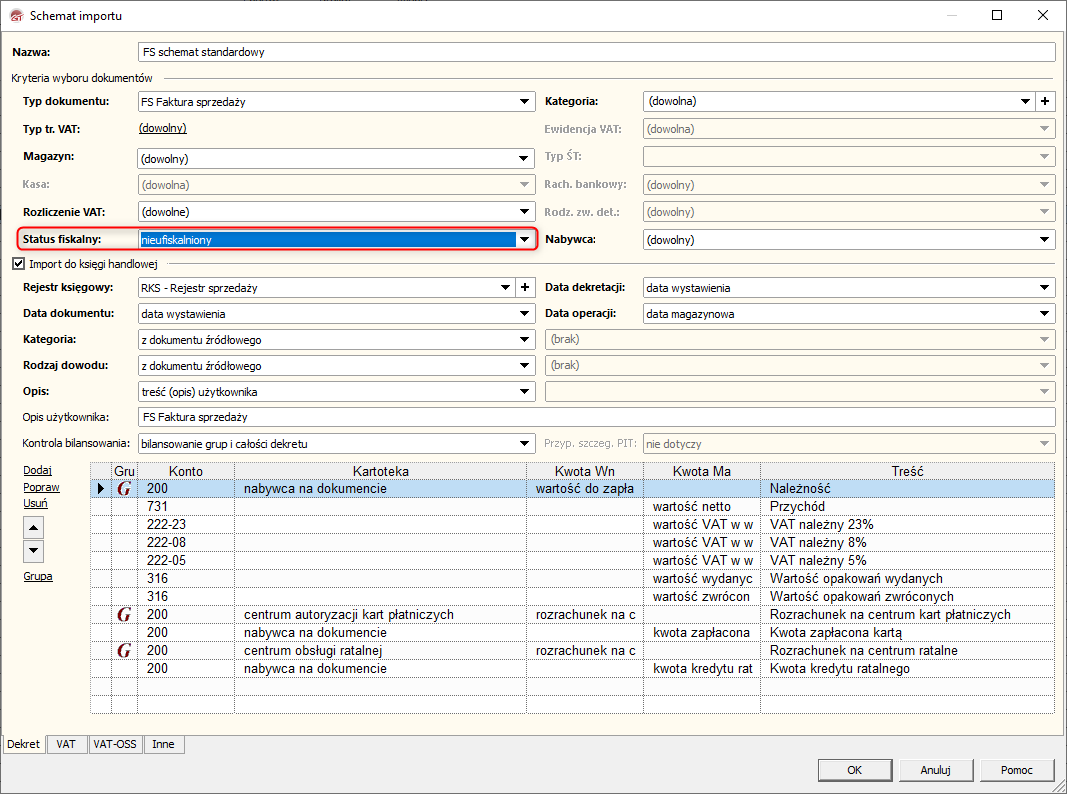Click the plus button next to Kategoria
The height and width of the screenshot is (794, 1067).
[1045, 101]
